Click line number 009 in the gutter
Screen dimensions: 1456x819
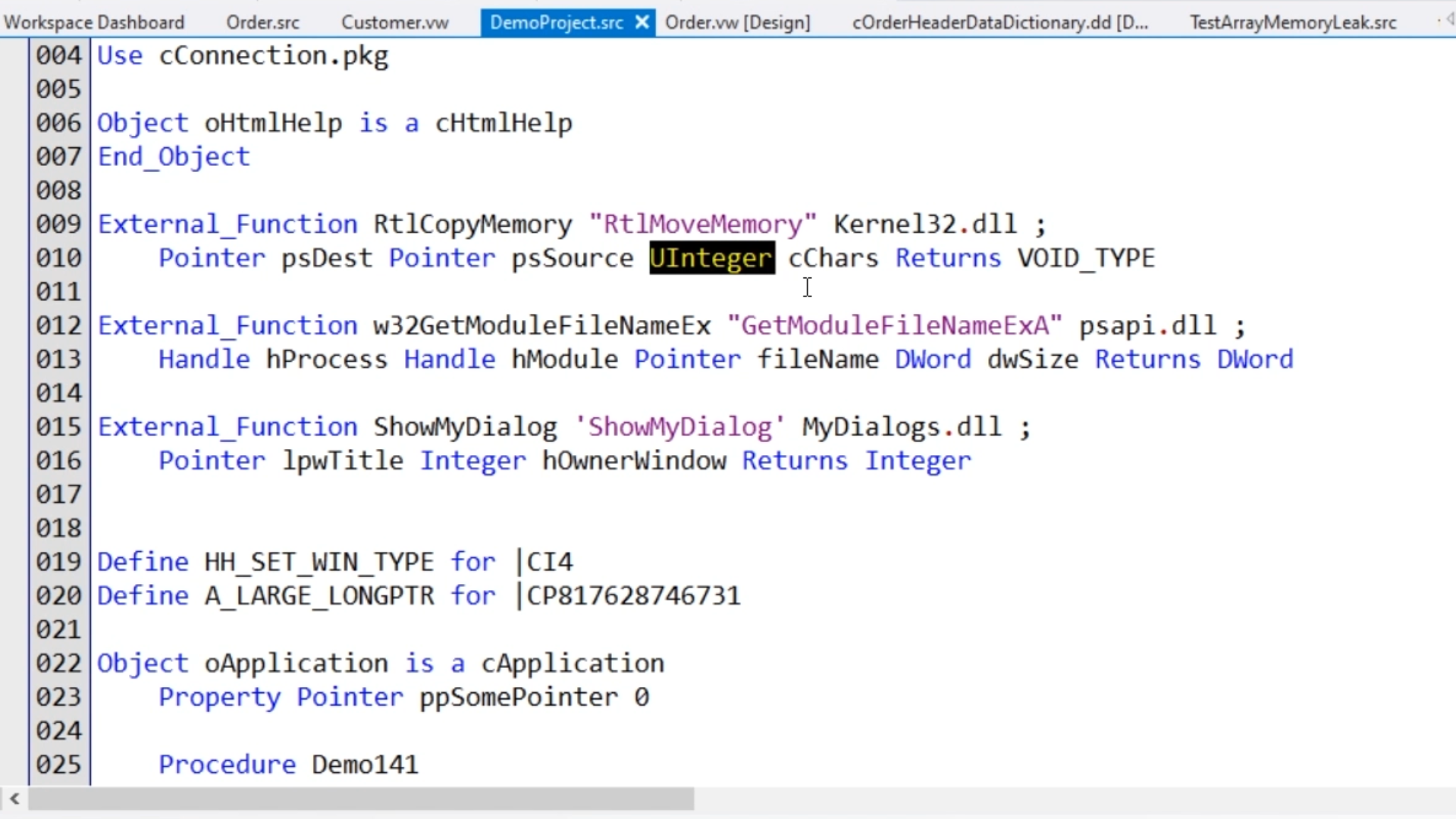pos(58,224)
